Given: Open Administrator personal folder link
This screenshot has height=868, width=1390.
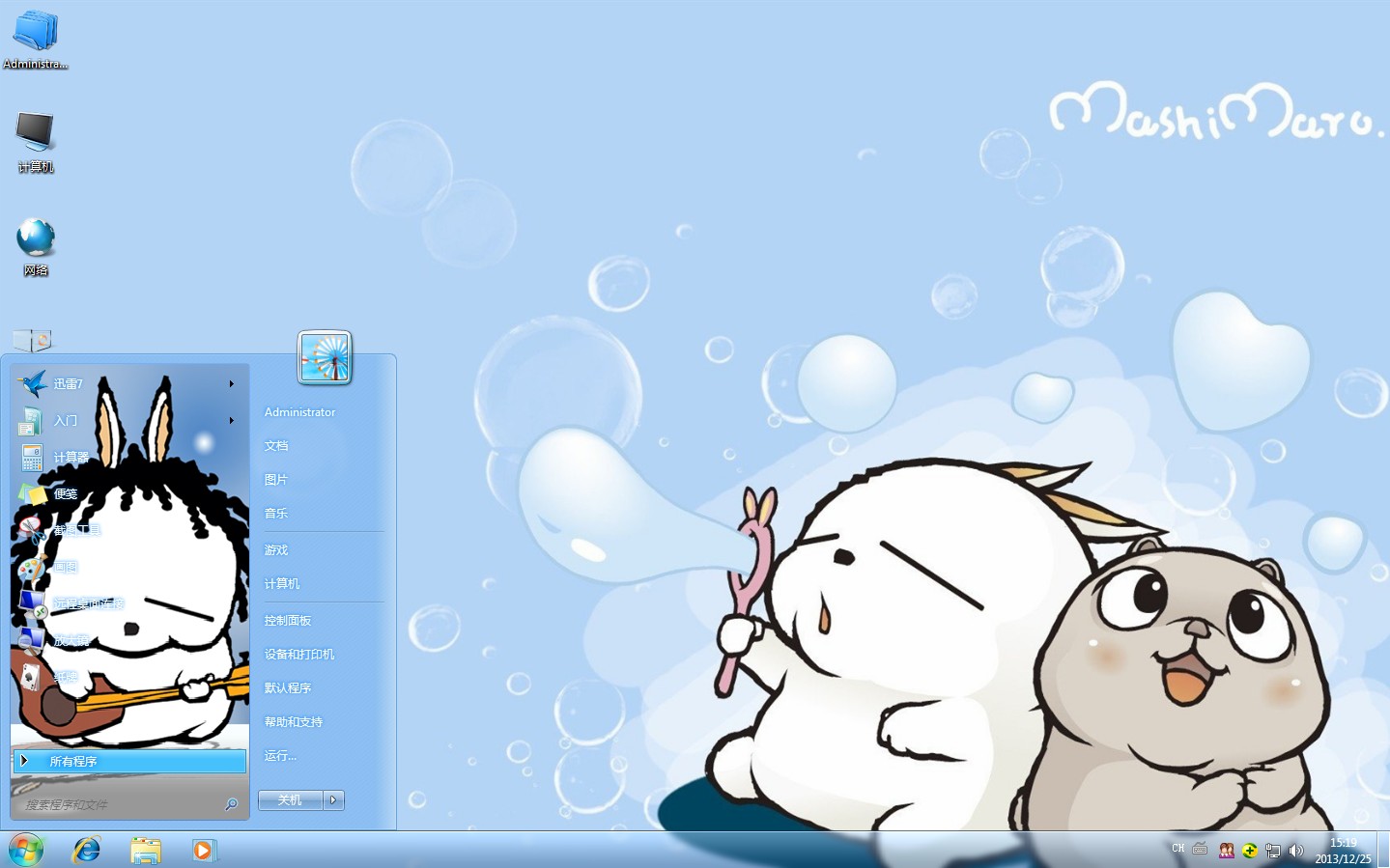Looking at the screenshot, I should pyautogui.click(x=300, y=412).
